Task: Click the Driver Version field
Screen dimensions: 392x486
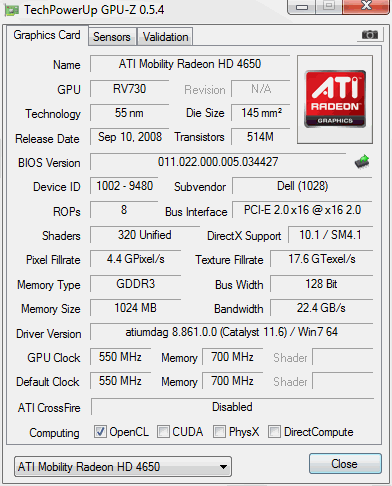Action: coord(231,332)
